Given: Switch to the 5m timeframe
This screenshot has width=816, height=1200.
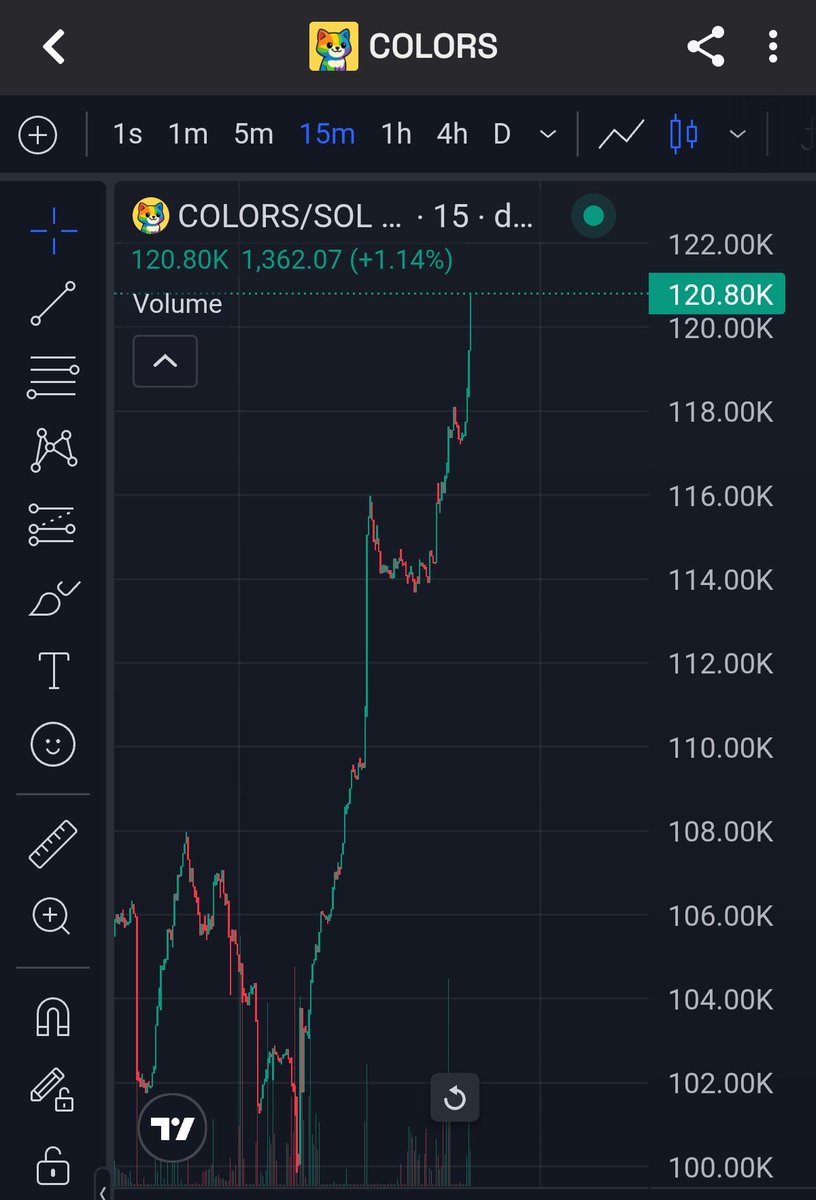Looking at the screenshot, I should coord(253,134).
